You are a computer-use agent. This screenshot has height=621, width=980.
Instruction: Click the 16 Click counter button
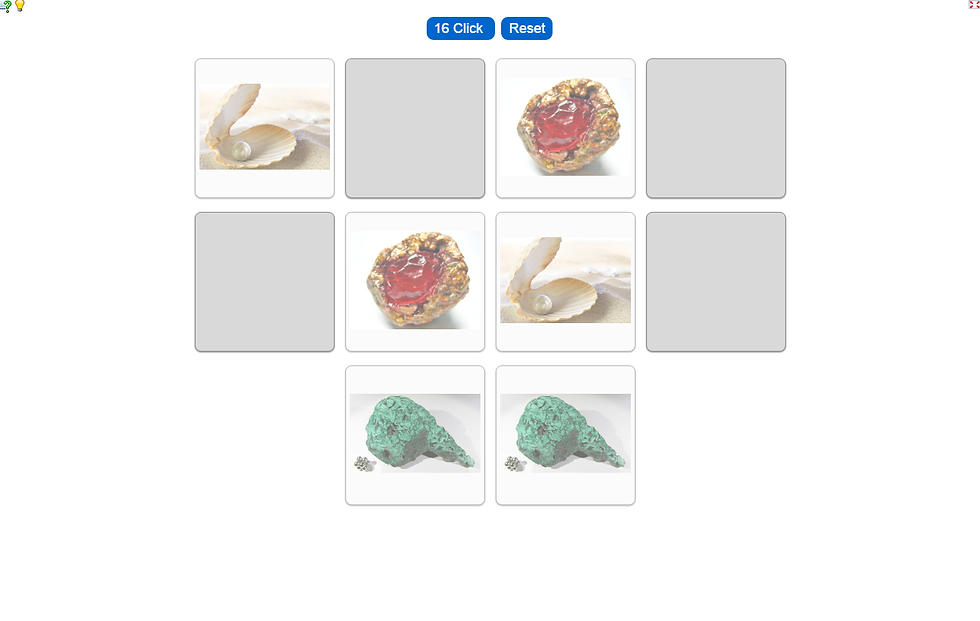[461, 29]
